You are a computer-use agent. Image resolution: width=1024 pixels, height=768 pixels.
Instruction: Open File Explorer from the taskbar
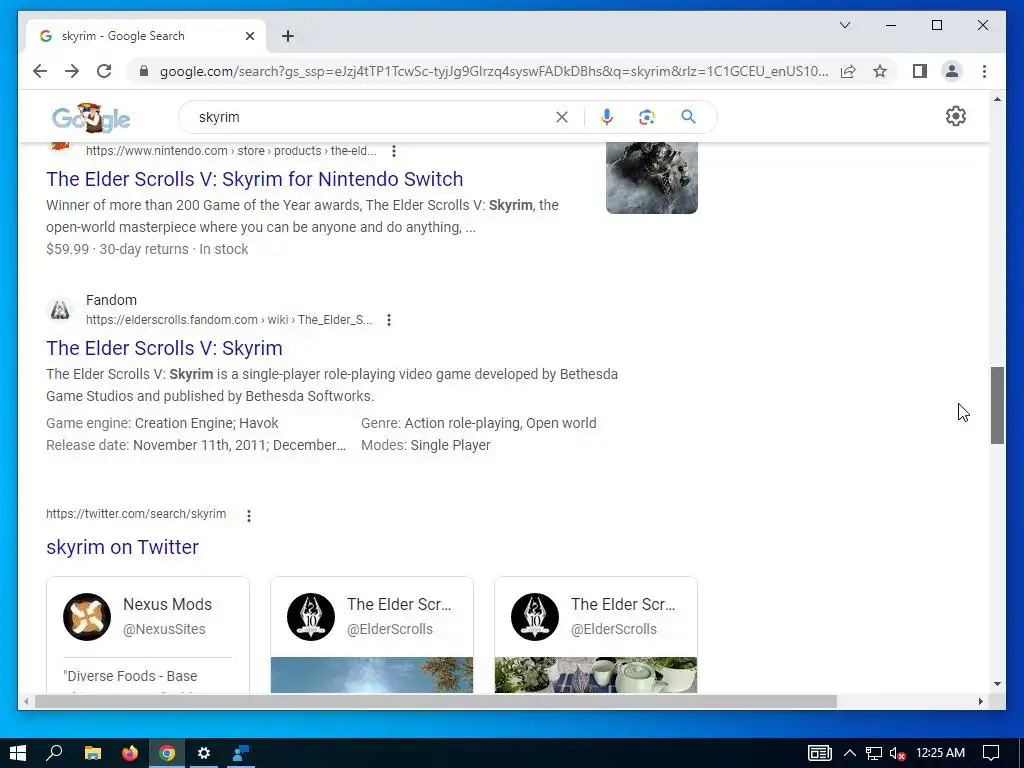93,753
